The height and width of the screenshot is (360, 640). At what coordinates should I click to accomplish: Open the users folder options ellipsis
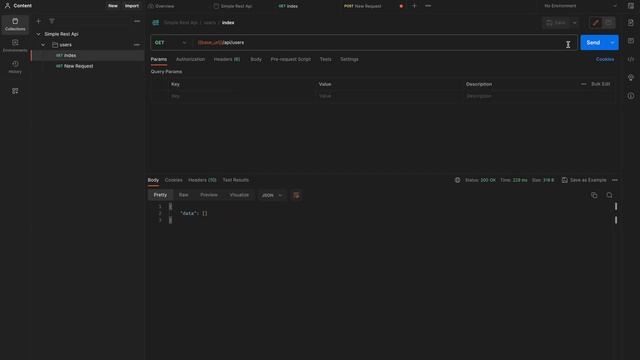point(137,45)
